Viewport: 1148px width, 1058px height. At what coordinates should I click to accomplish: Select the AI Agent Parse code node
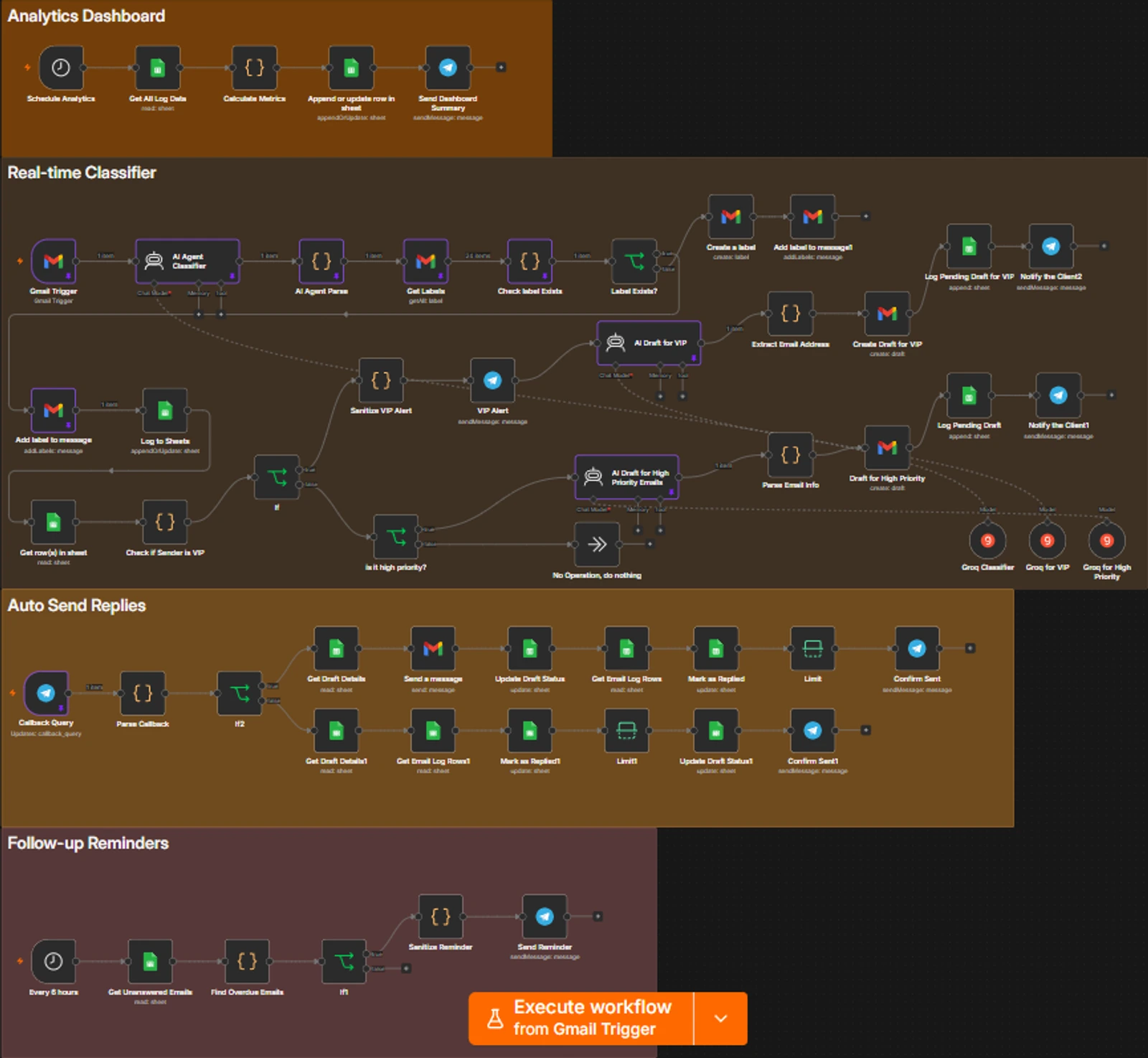321,261
